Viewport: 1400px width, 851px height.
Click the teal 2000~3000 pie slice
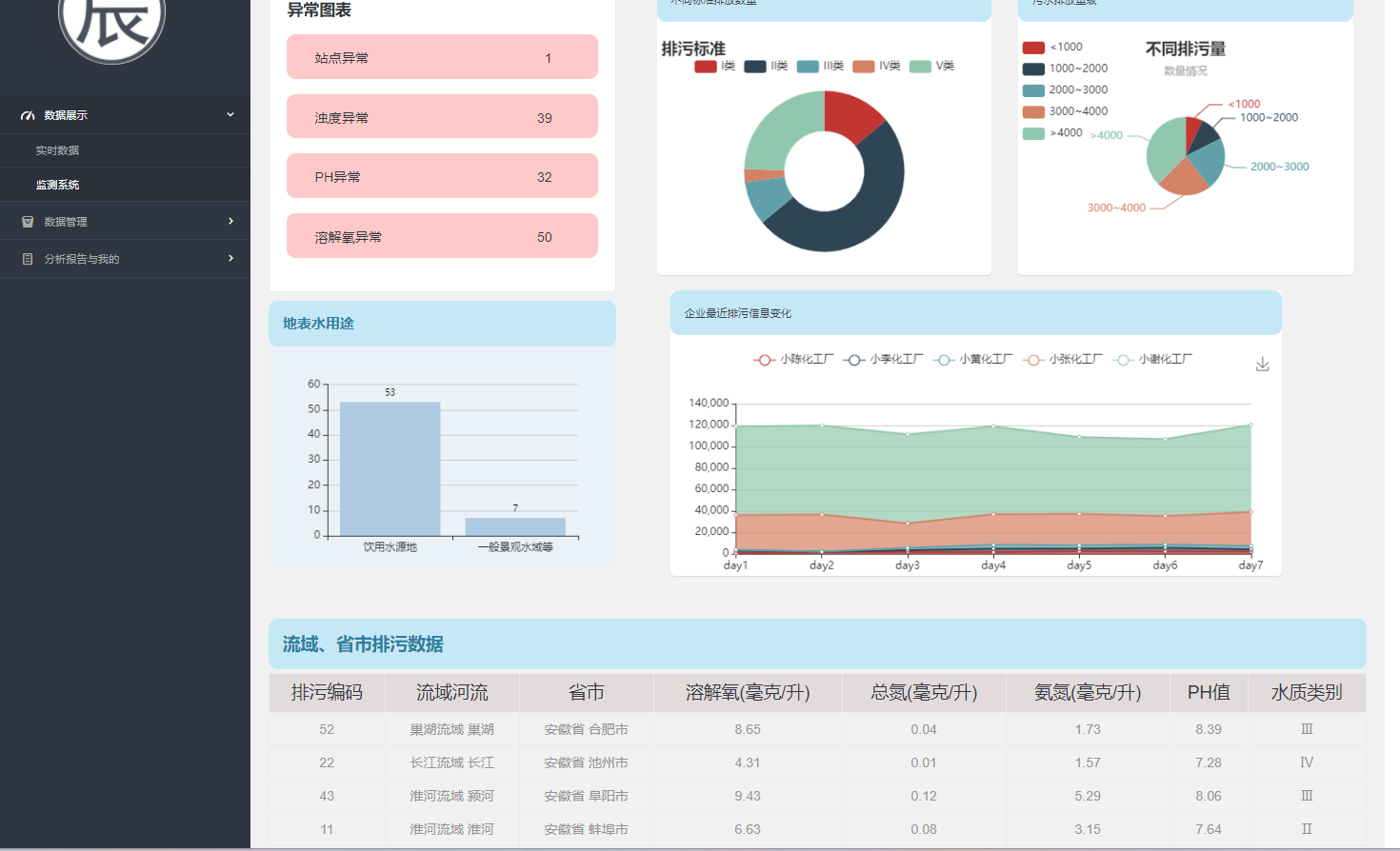(1208, 162)
